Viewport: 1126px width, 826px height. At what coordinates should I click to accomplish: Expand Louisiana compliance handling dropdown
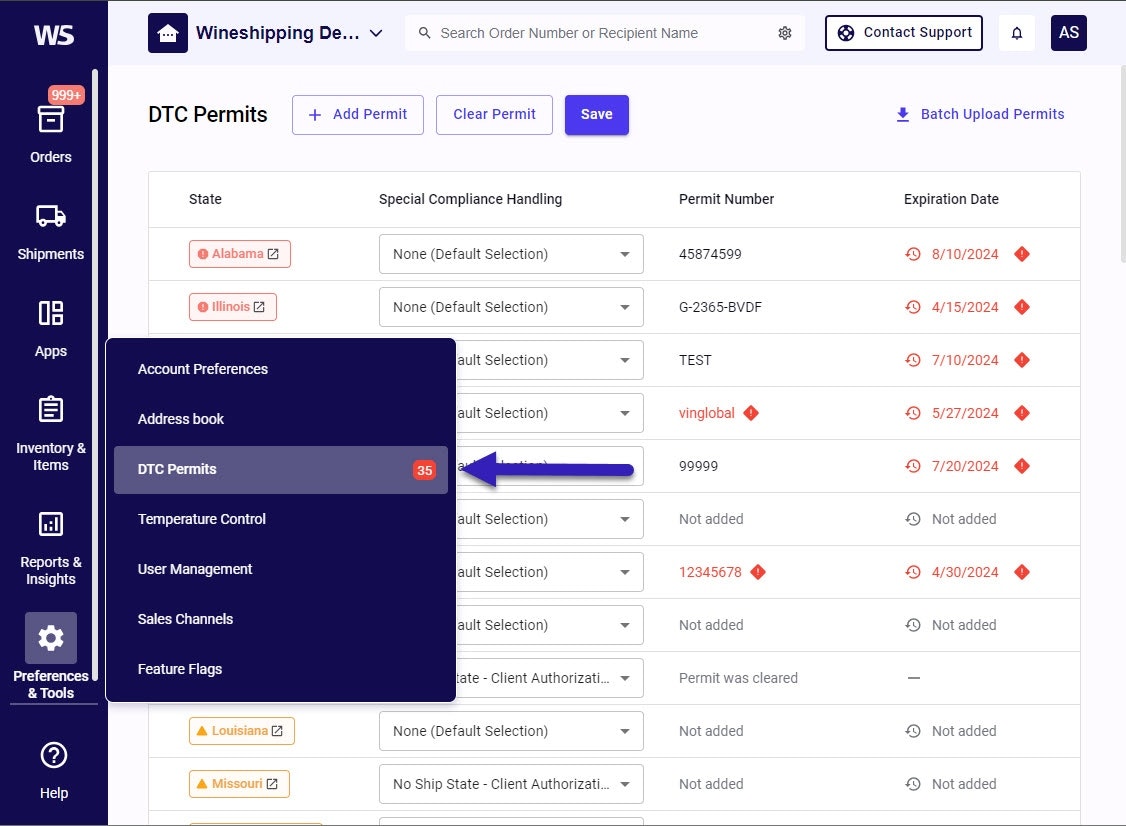click(511, 731)
